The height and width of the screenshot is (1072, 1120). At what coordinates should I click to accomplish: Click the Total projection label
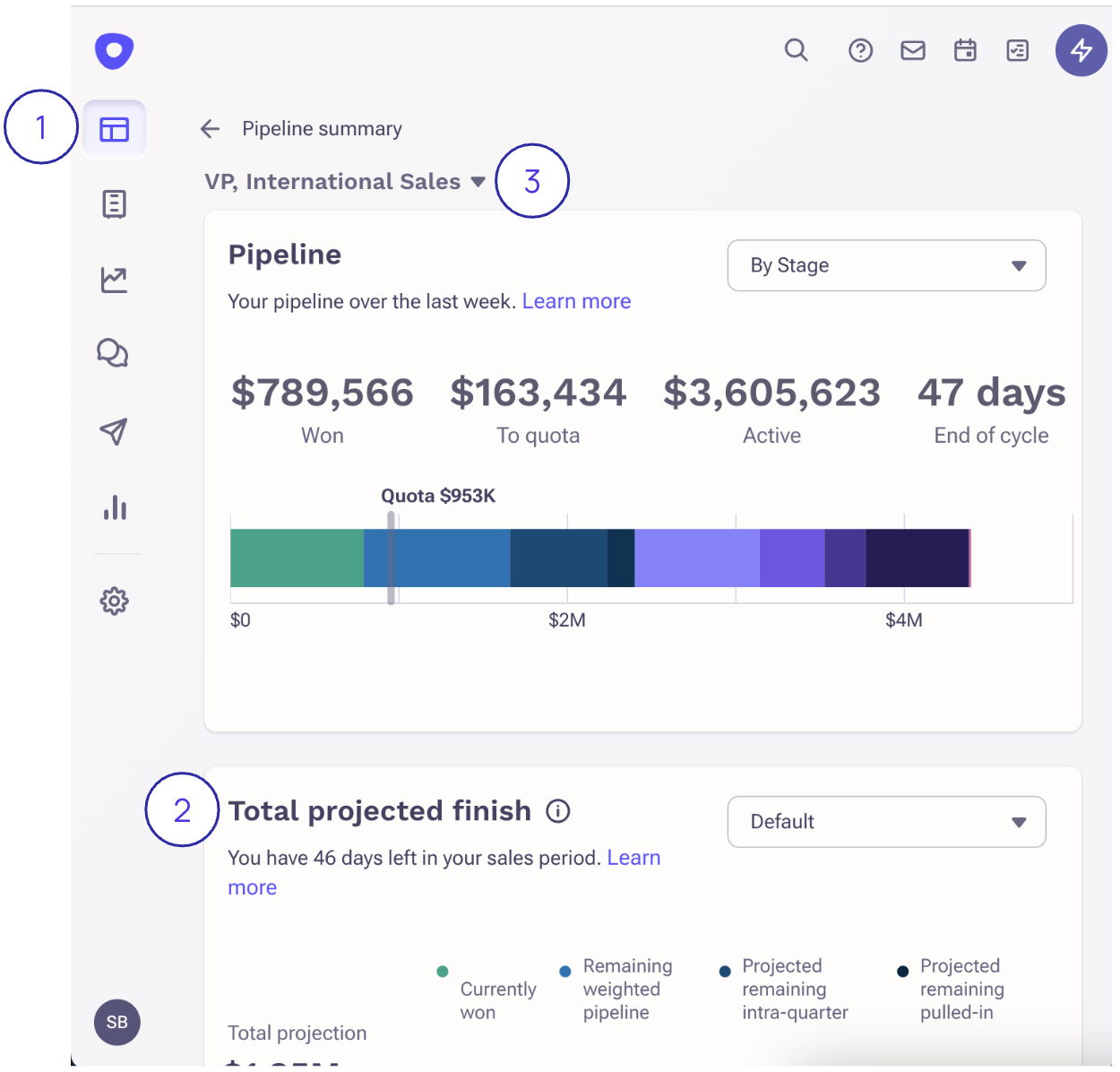[x=297, y=1033]
